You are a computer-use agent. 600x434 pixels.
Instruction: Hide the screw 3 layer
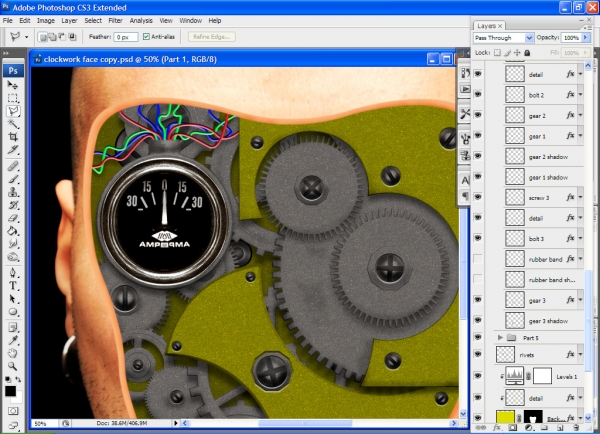(478, 197)
